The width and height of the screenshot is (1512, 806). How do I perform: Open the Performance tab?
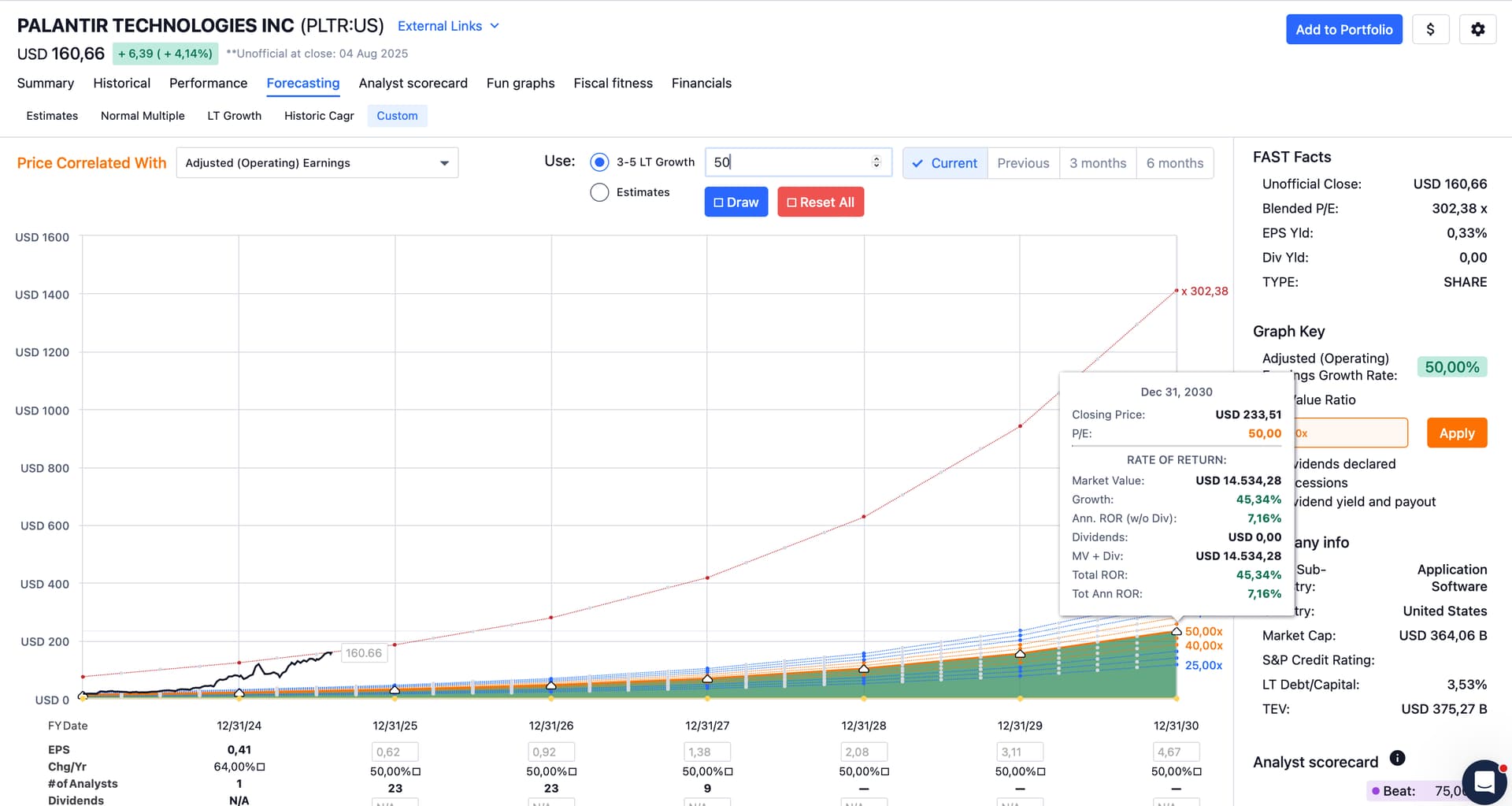208,83
